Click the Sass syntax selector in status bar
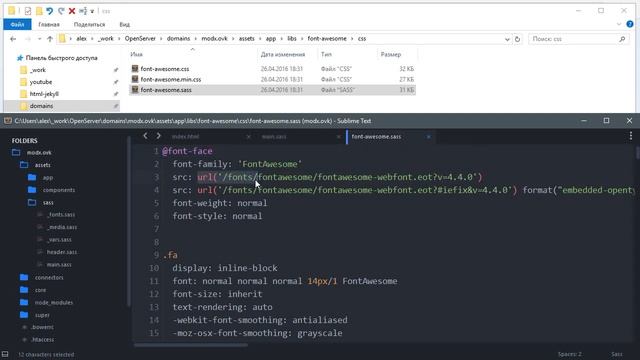Screen dimensions: 640x360 tap(617, 354)
